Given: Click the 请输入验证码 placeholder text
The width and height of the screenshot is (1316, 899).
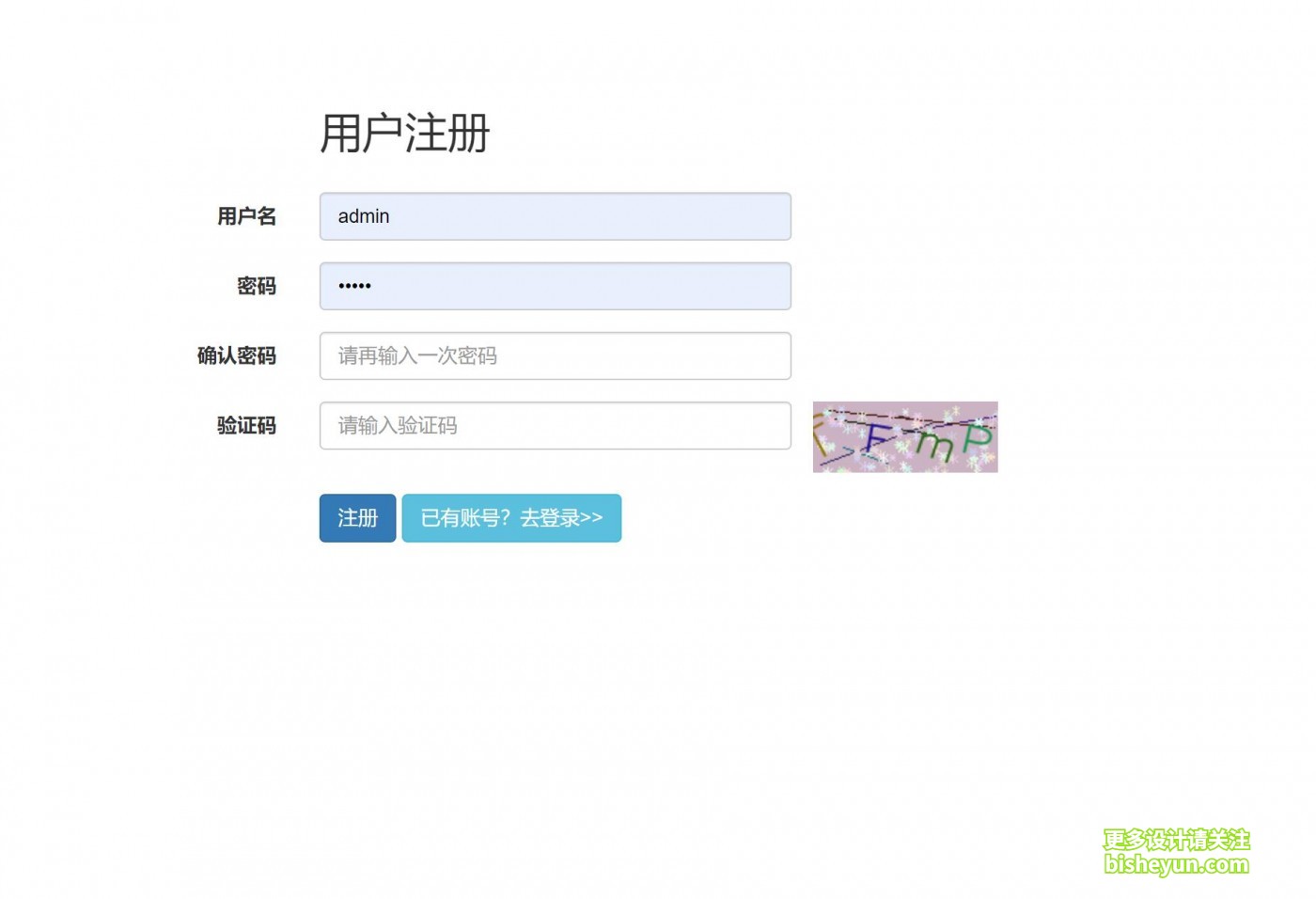Looking at the screenshot, I should (398, 425).
